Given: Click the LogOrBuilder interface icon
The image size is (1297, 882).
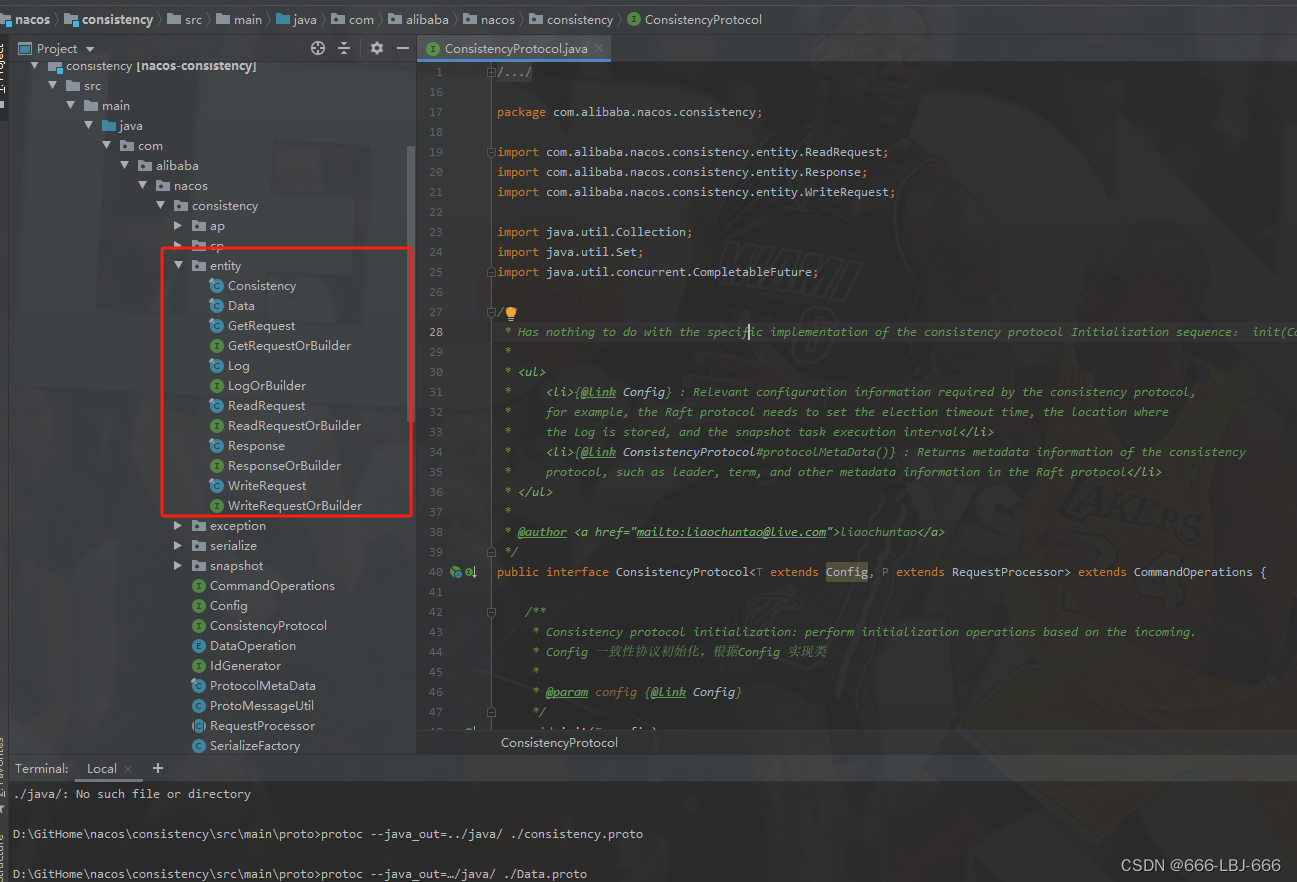Looking at the screenshot, I should 217,386.
